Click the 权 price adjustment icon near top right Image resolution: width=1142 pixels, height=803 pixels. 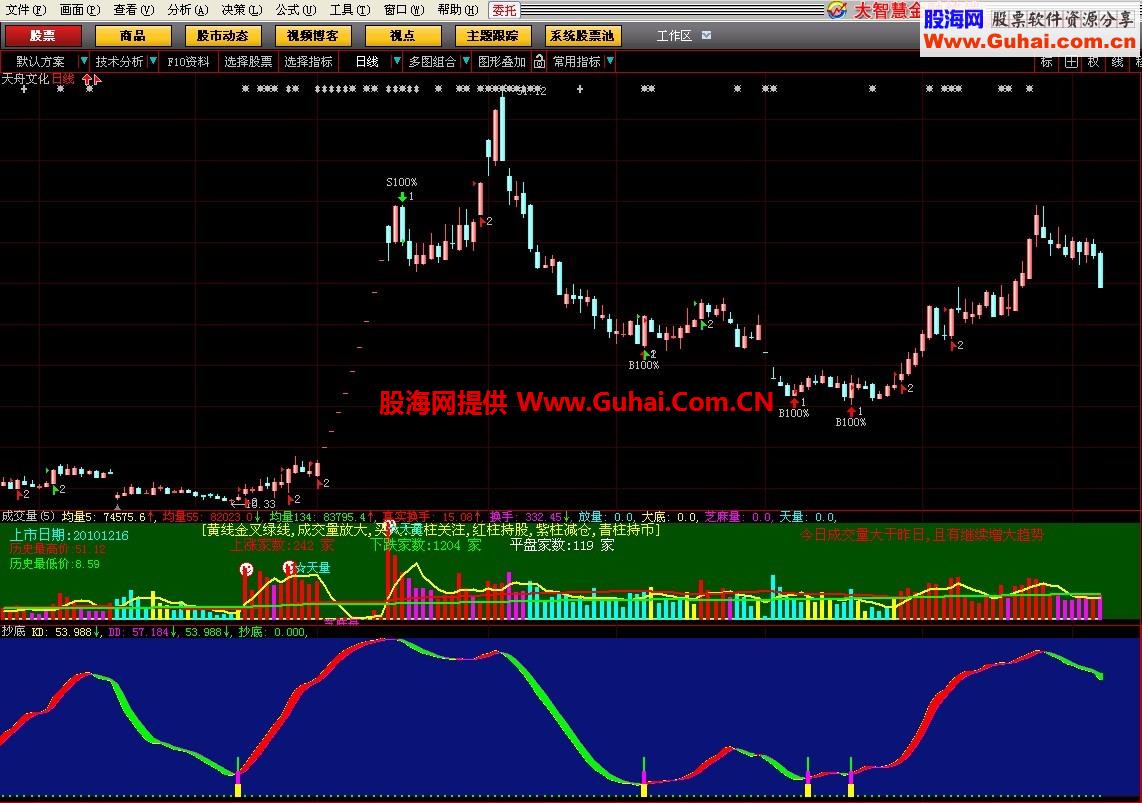click(1093, 62)
